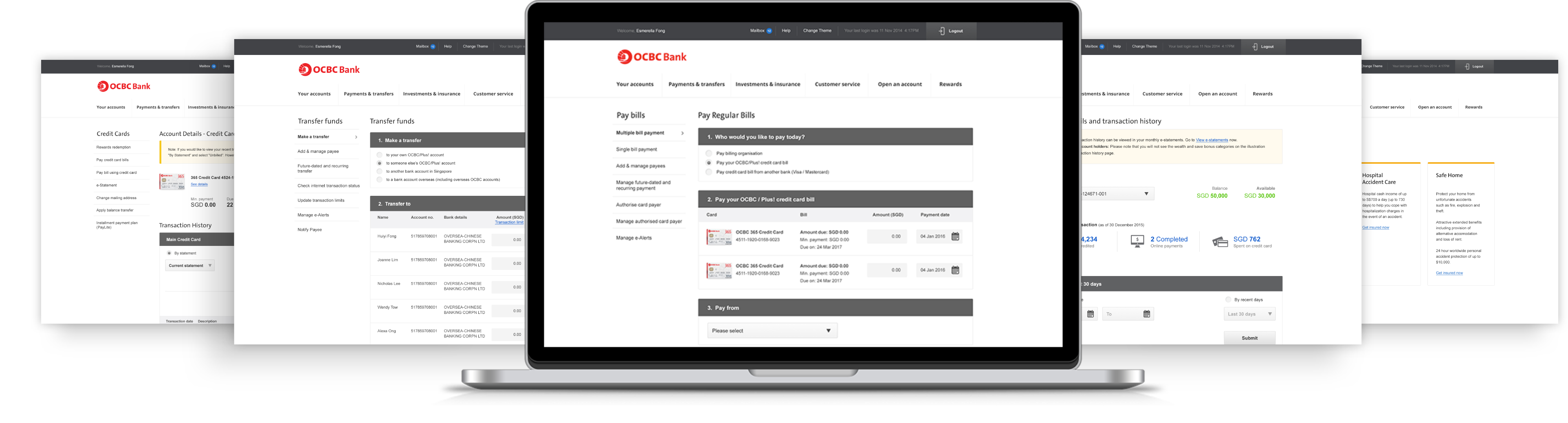The image size is (1568, 423).
Task: Open Single bill payment in Pay bills menu
Action: tap(636, 149)
